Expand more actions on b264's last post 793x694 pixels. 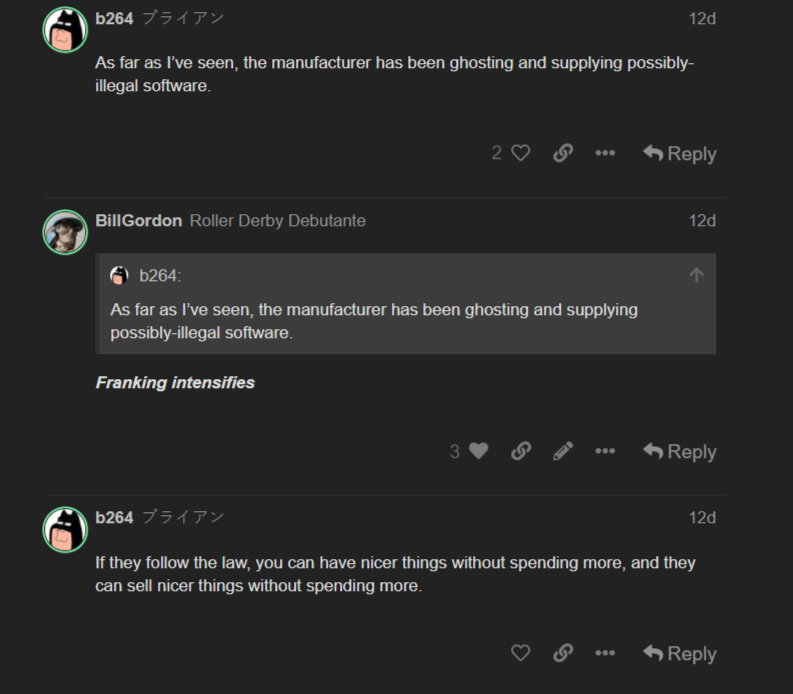click(605, 653)
